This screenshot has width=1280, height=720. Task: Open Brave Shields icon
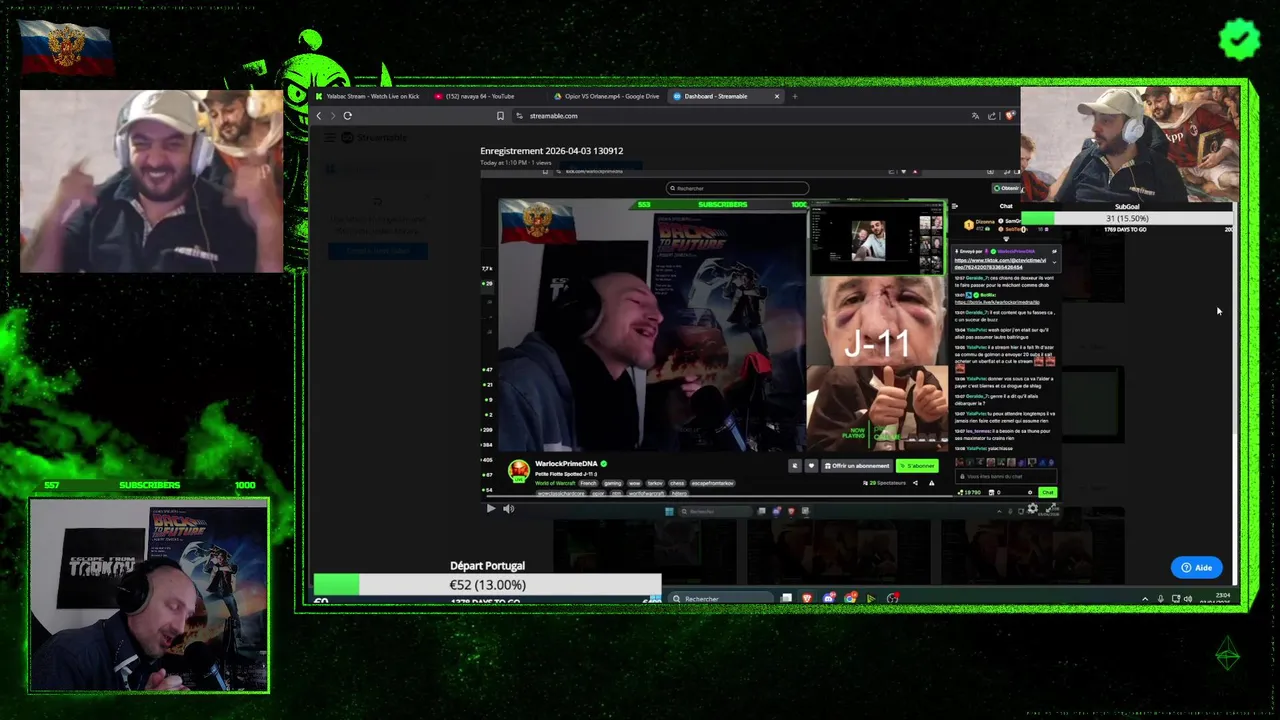tap(1010, 116)
